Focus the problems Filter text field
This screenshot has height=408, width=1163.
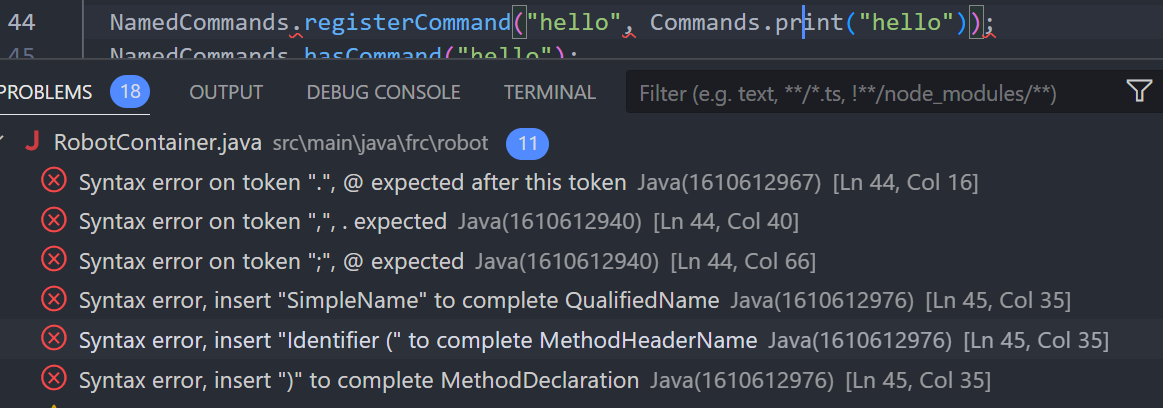click(875, 92)
